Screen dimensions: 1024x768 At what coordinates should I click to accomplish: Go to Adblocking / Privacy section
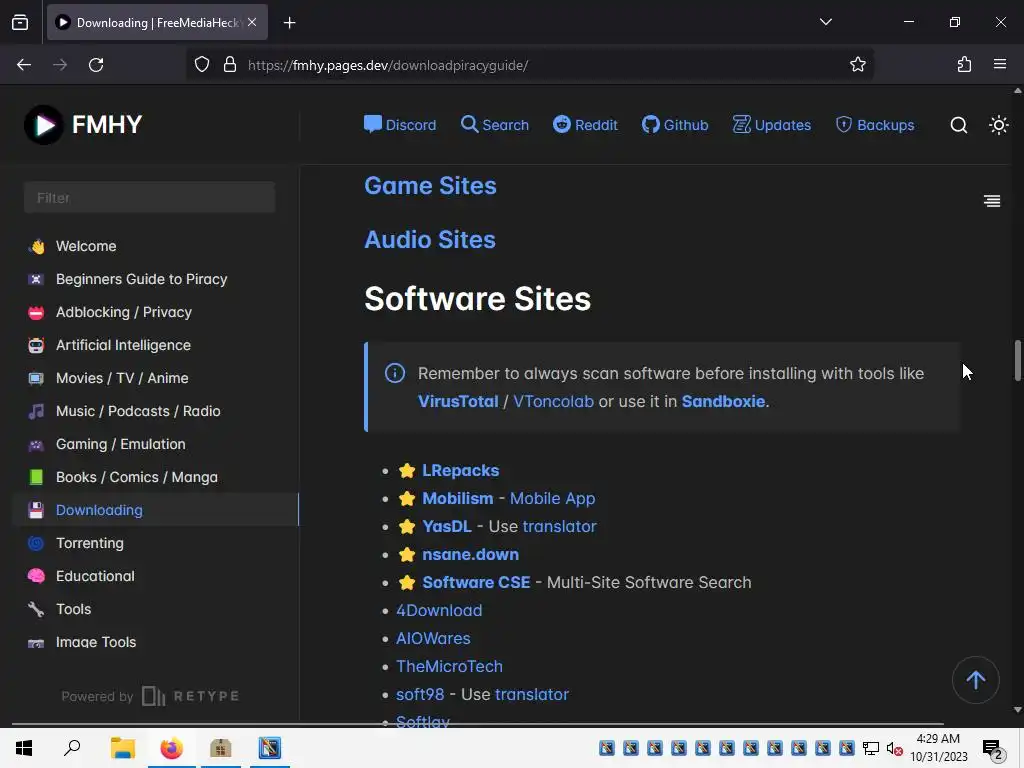tap(123, 312)
